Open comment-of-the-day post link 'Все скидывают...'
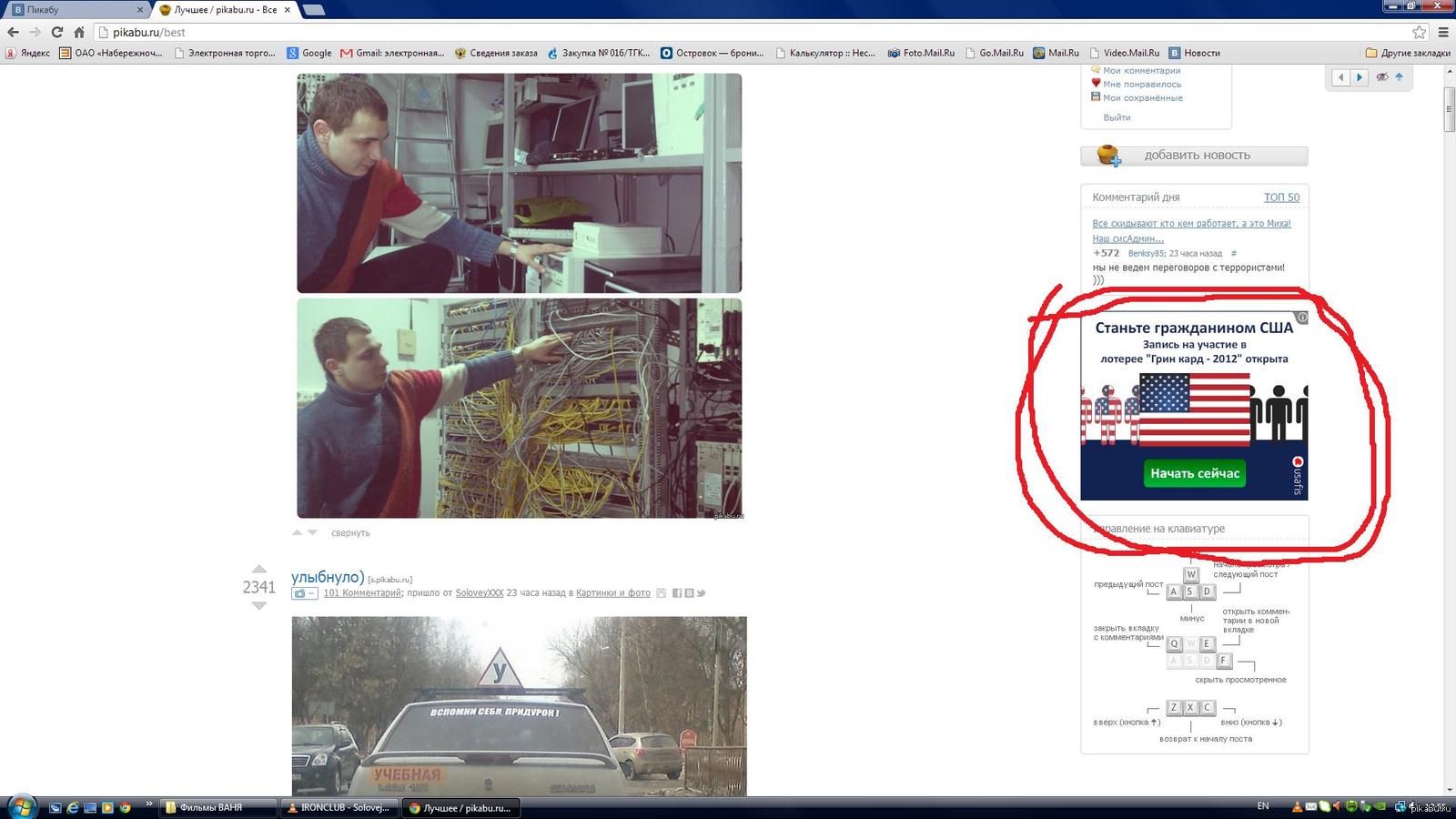The width and height of the screenshot is (1456, 819). click(x=1191, y=231)
